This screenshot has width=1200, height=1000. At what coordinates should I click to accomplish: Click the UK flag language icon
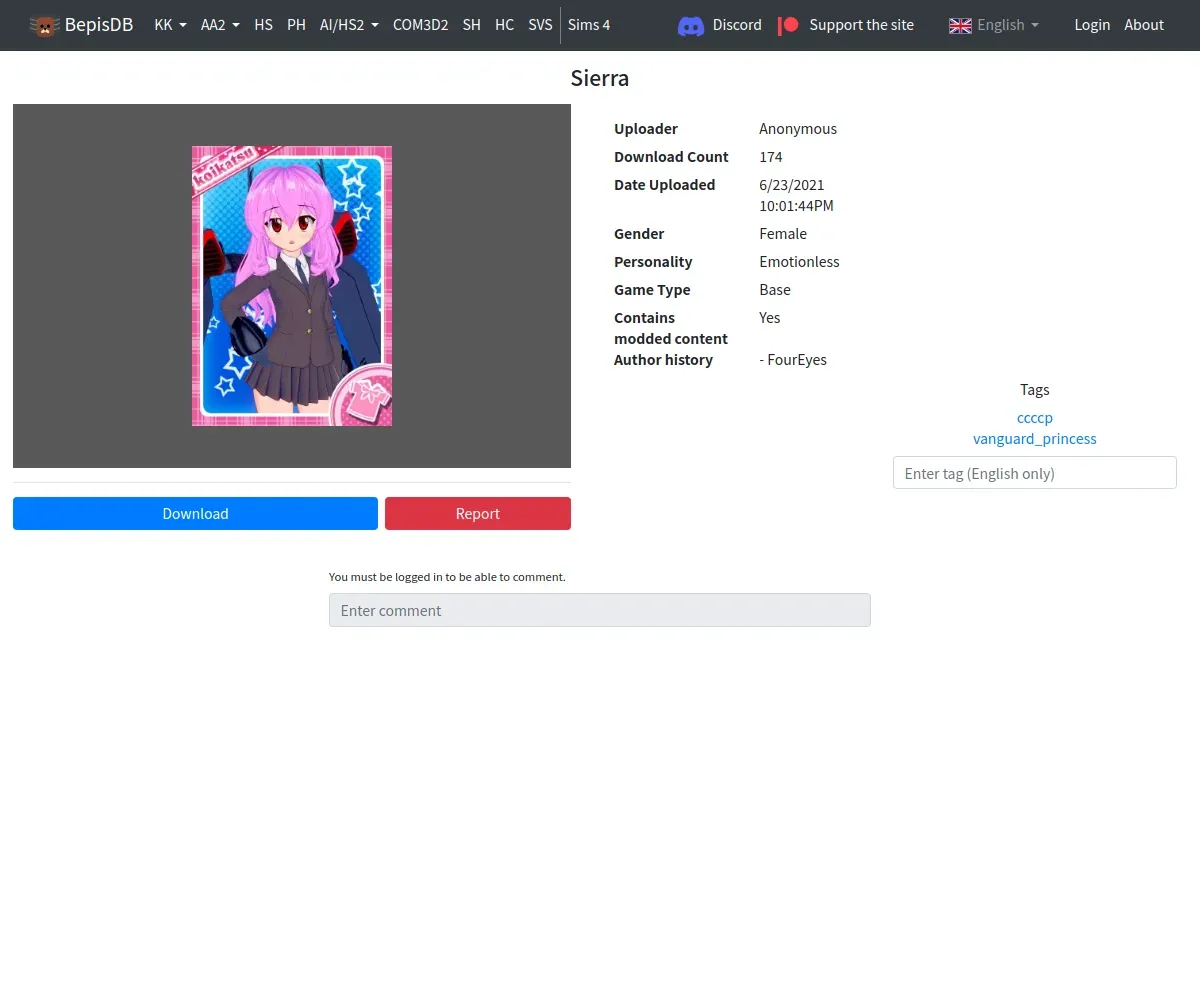(x=960, y=25)
